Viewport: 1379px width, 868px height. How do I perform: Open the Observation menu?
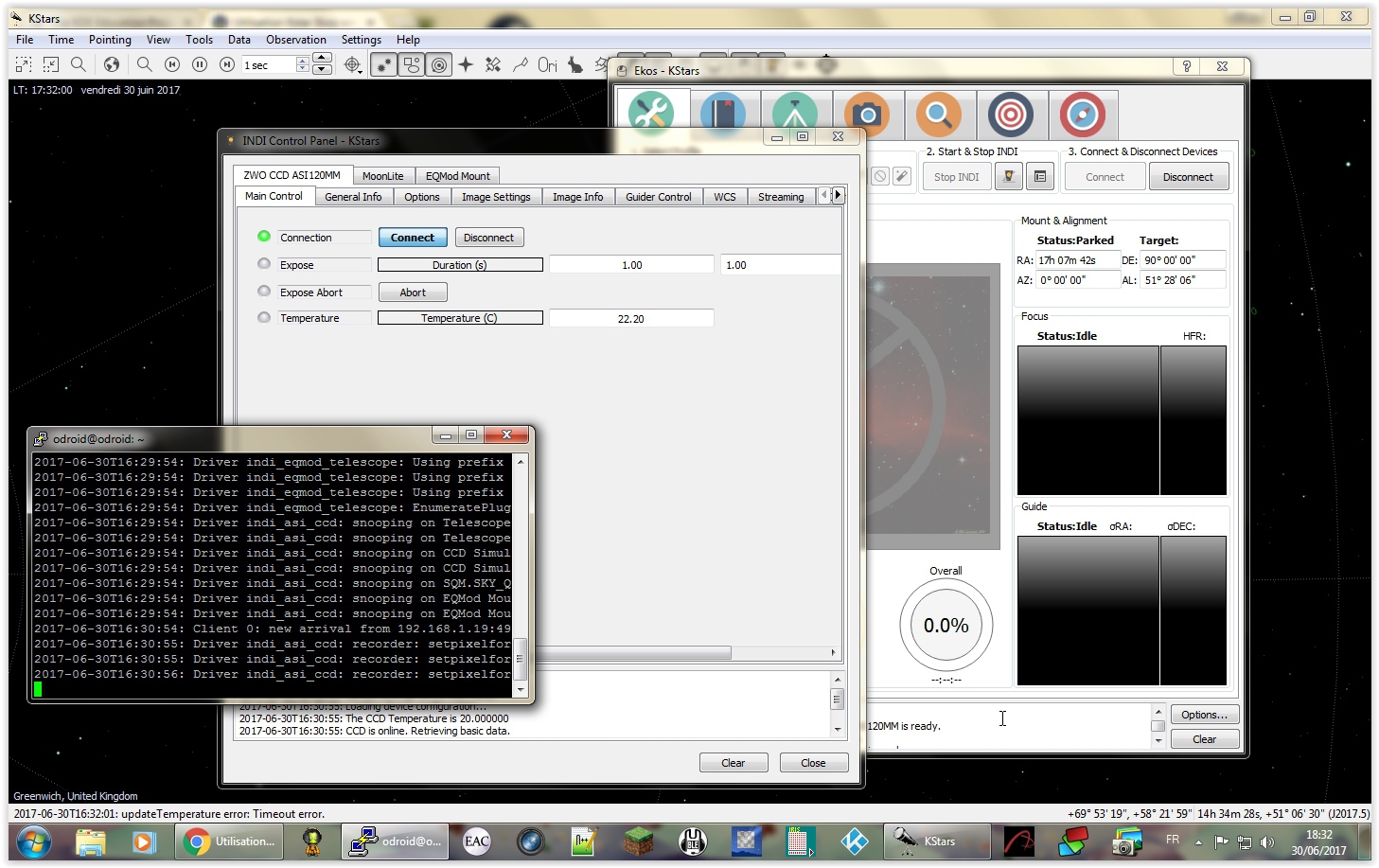tap(296, 40)
